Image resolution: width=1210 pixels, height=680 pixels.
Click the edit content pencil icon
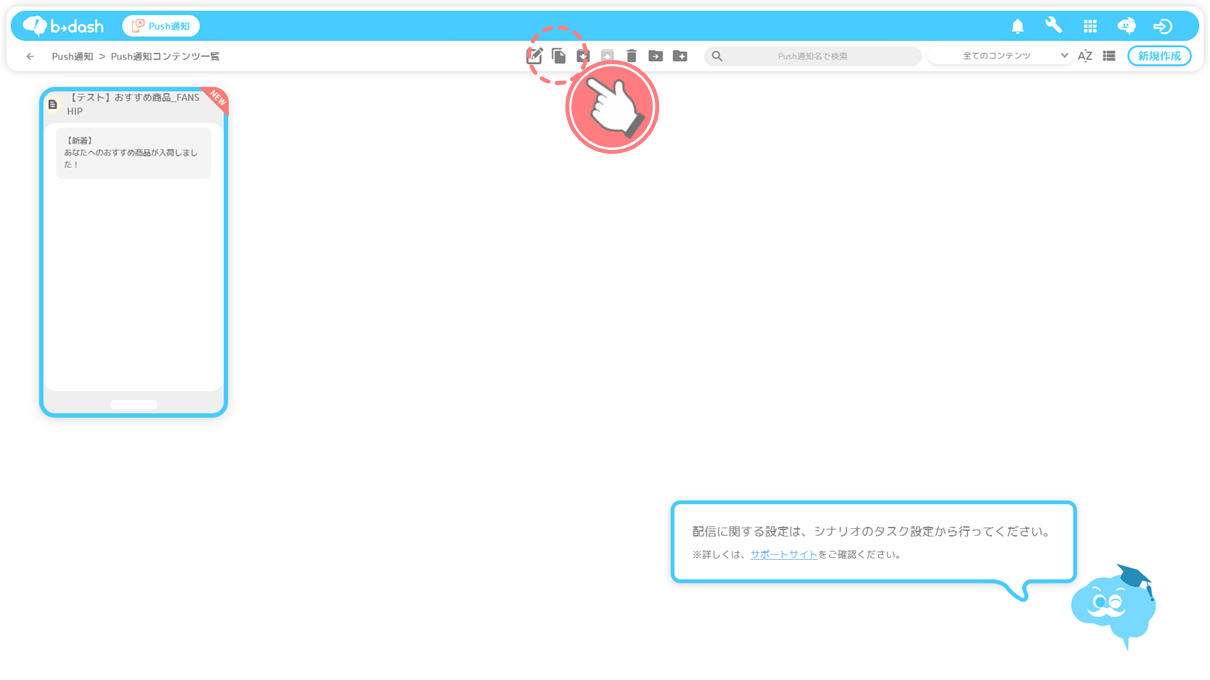[x=534, y=56]
